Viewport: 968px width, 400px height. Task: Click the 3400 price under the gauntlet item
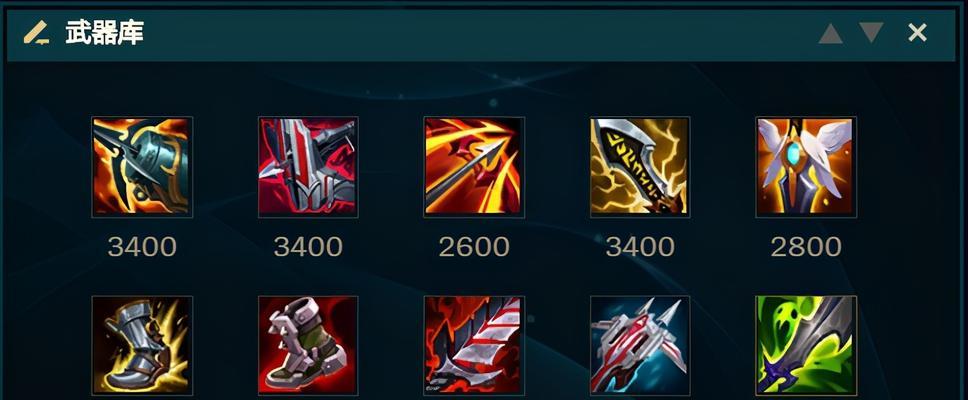click(308, 247)
